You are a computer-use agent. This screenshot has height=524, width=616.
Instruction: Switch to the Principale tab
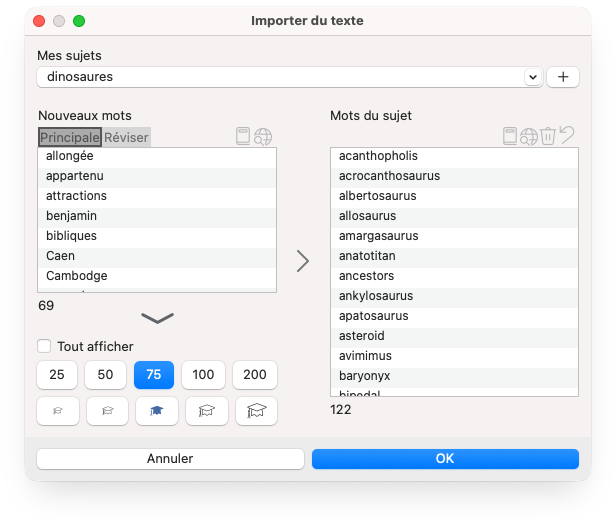pos(70,137)
